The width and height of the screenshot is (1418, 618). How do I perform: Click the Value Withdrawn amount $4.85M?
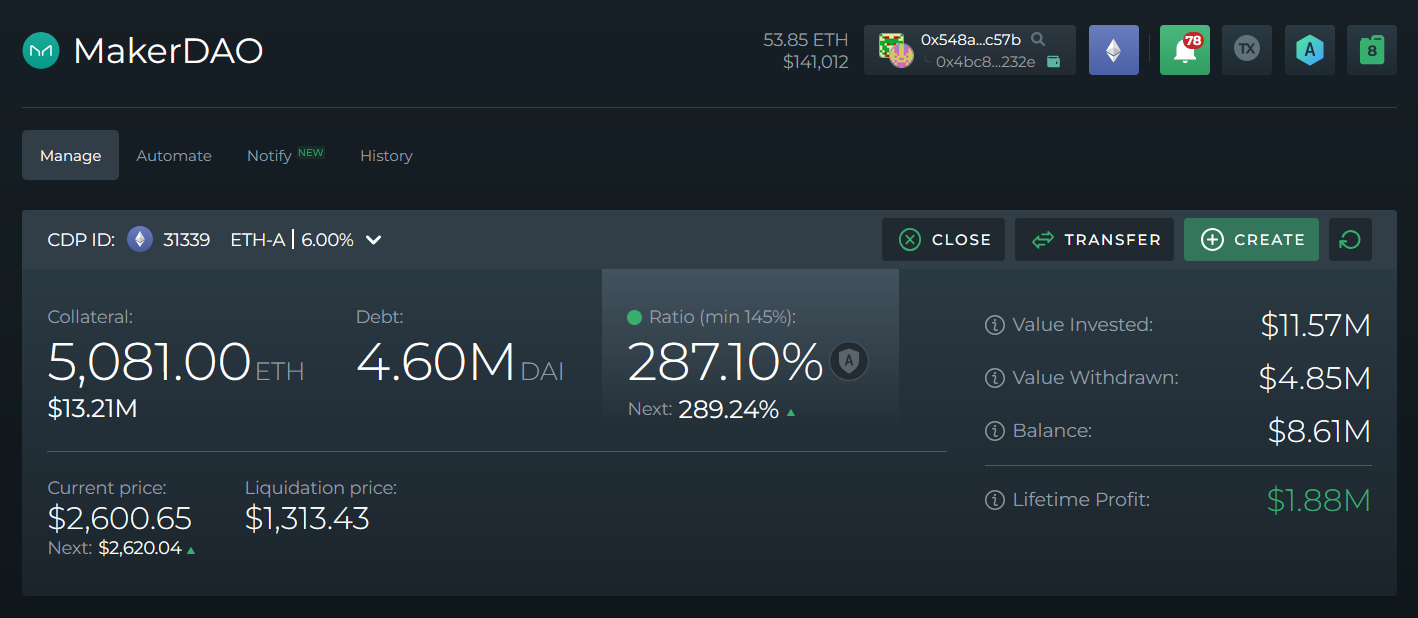point(1315,378)
